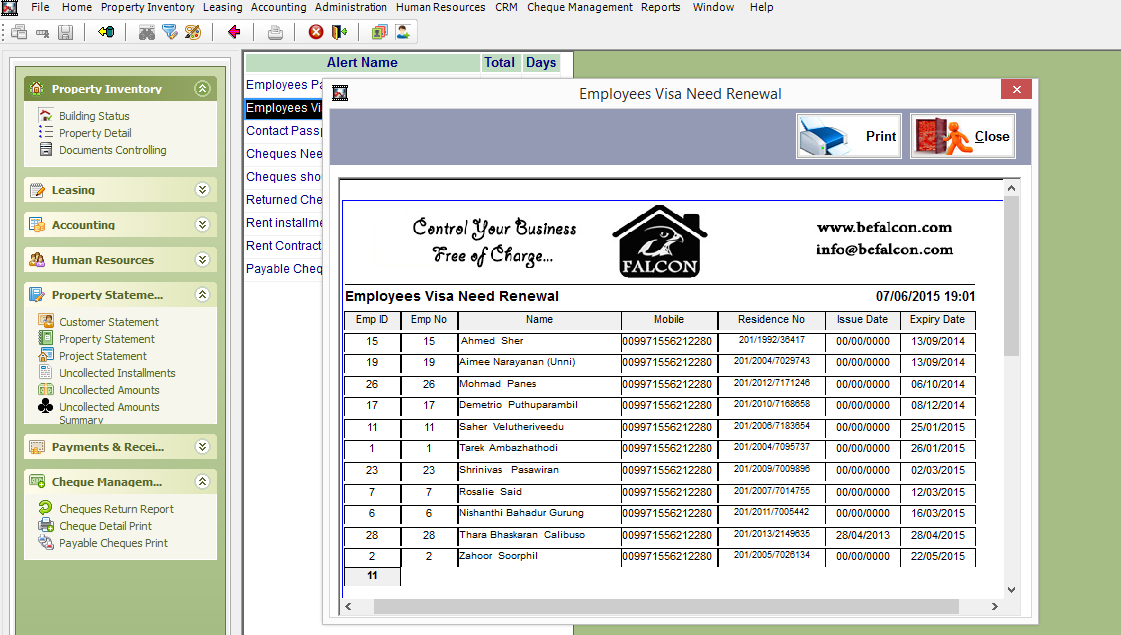Click the horizontal scrollbar right arrow

(x=994, y=606)
